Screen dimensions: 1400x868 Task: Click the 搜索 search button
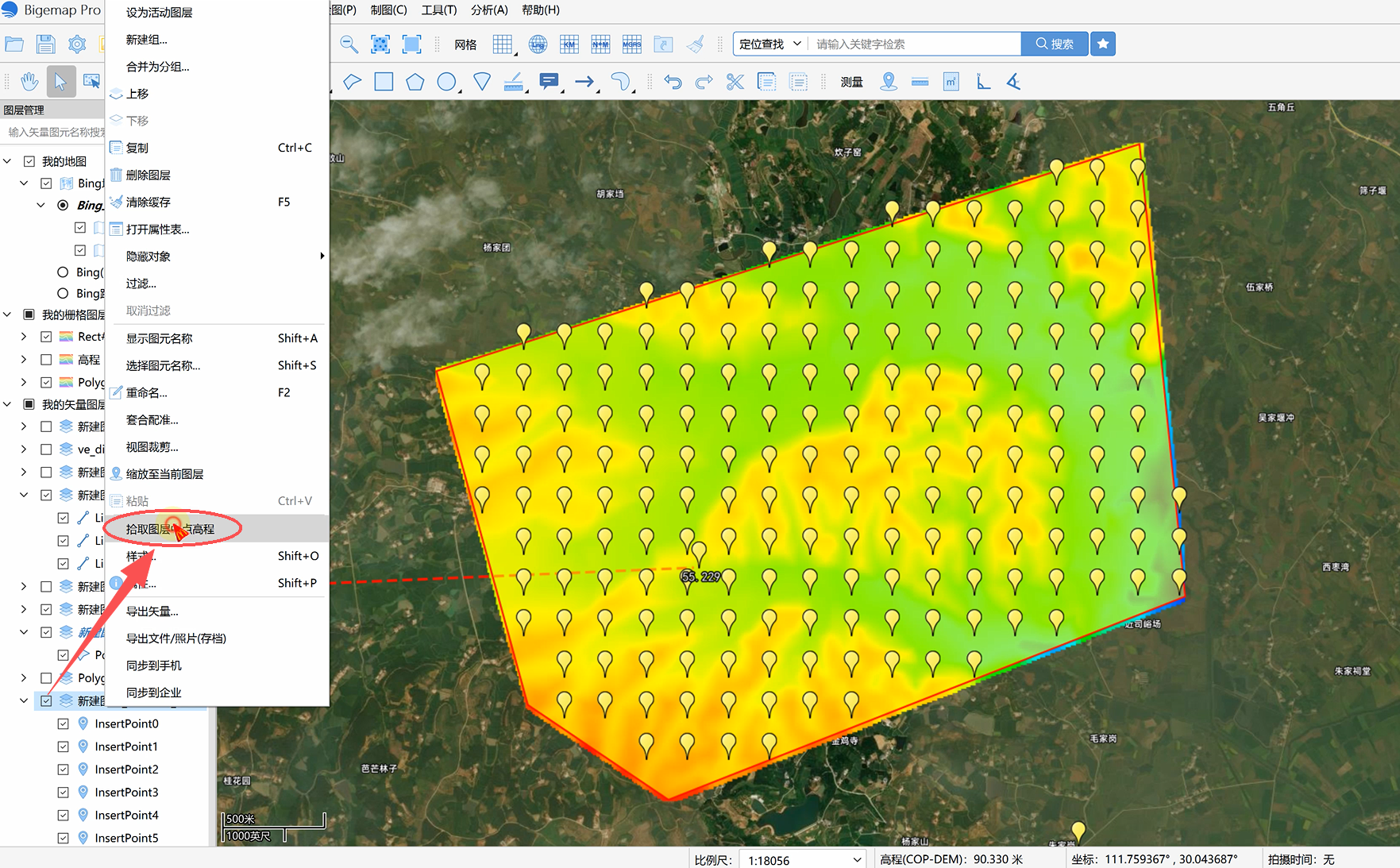(x=1055, y=44)
